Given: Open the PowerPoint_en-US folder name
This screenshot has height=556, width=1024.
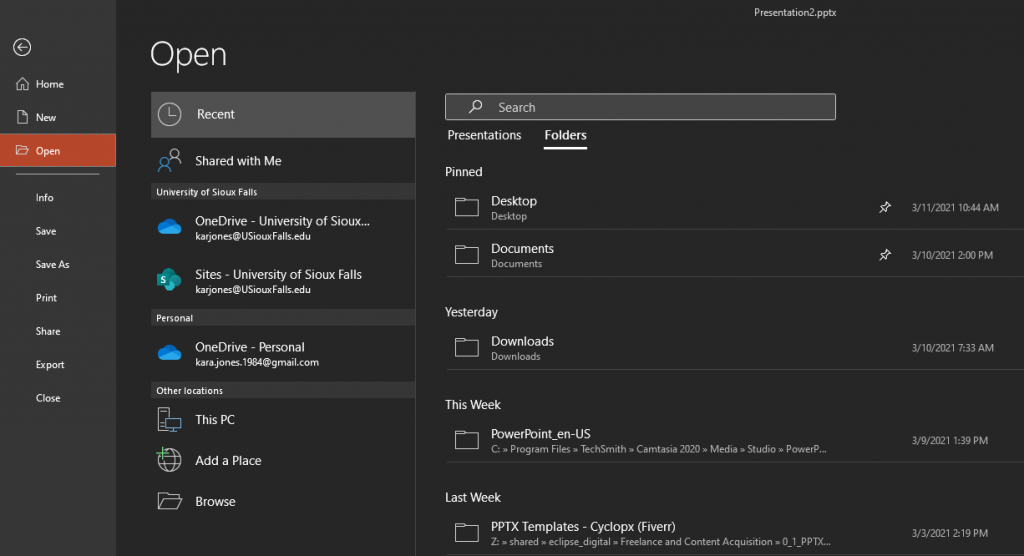Looking at the screenshot, I should (x=541, y=434).
